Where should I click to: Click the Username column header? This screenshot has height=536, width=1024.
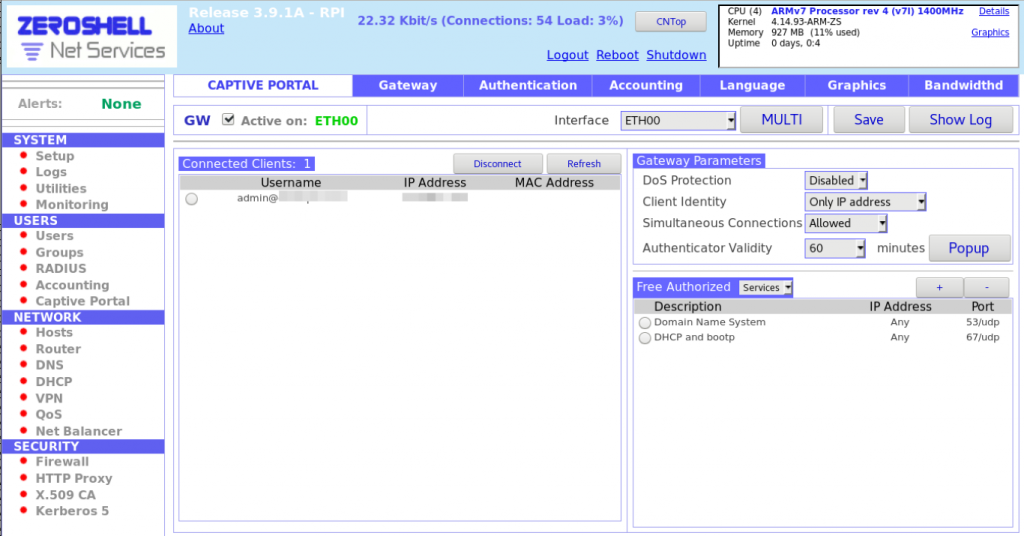click(x=291, y=183)
